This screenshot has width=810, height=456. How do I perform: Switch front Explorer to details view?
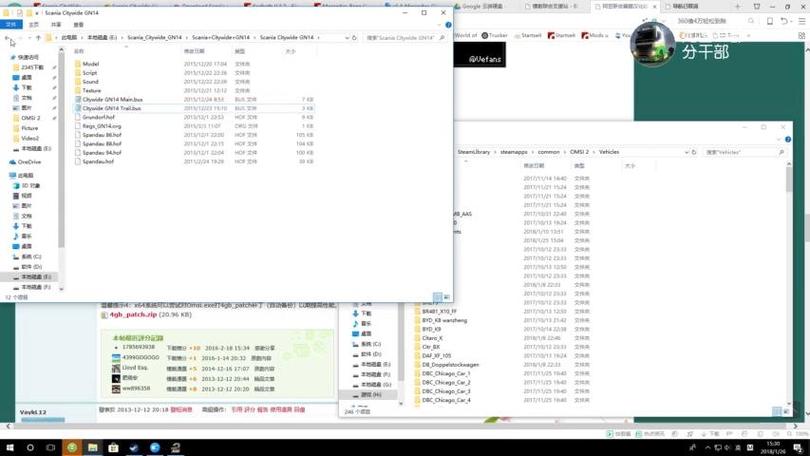click(x=438, y=297)
